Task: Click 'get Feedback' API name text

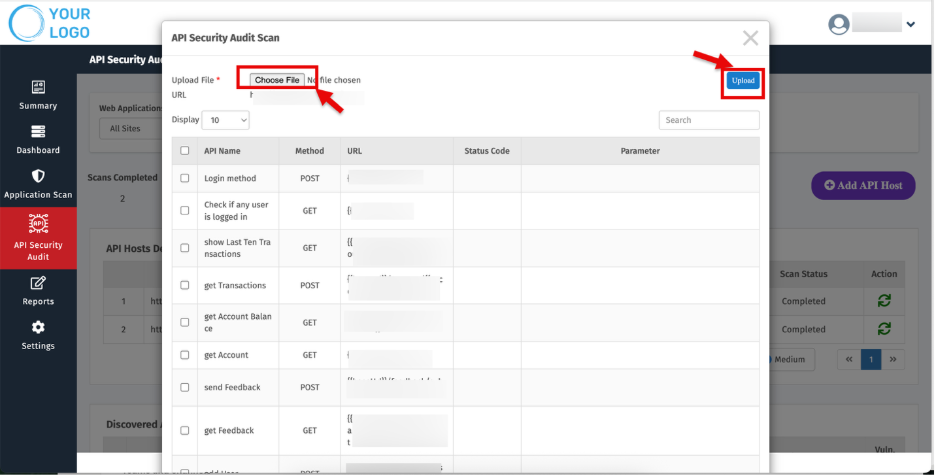Action: pyautogui.click(x=229, y=430)
